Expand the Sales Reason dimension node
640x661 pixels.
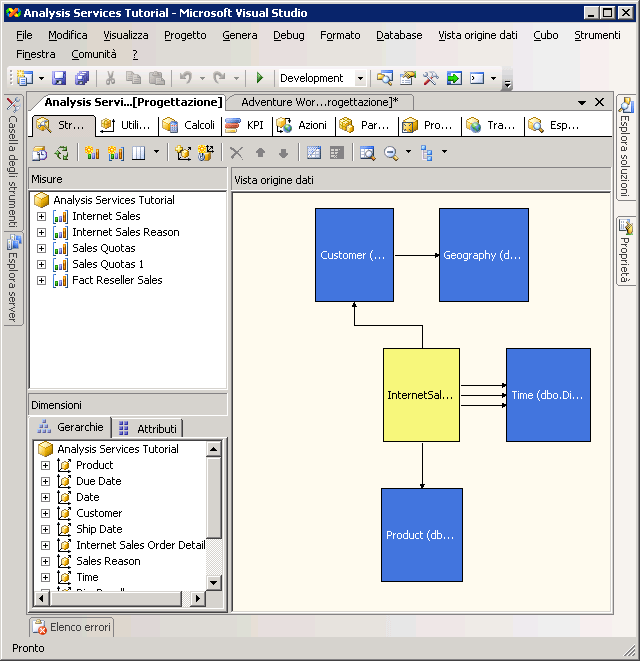coord(46,562)
